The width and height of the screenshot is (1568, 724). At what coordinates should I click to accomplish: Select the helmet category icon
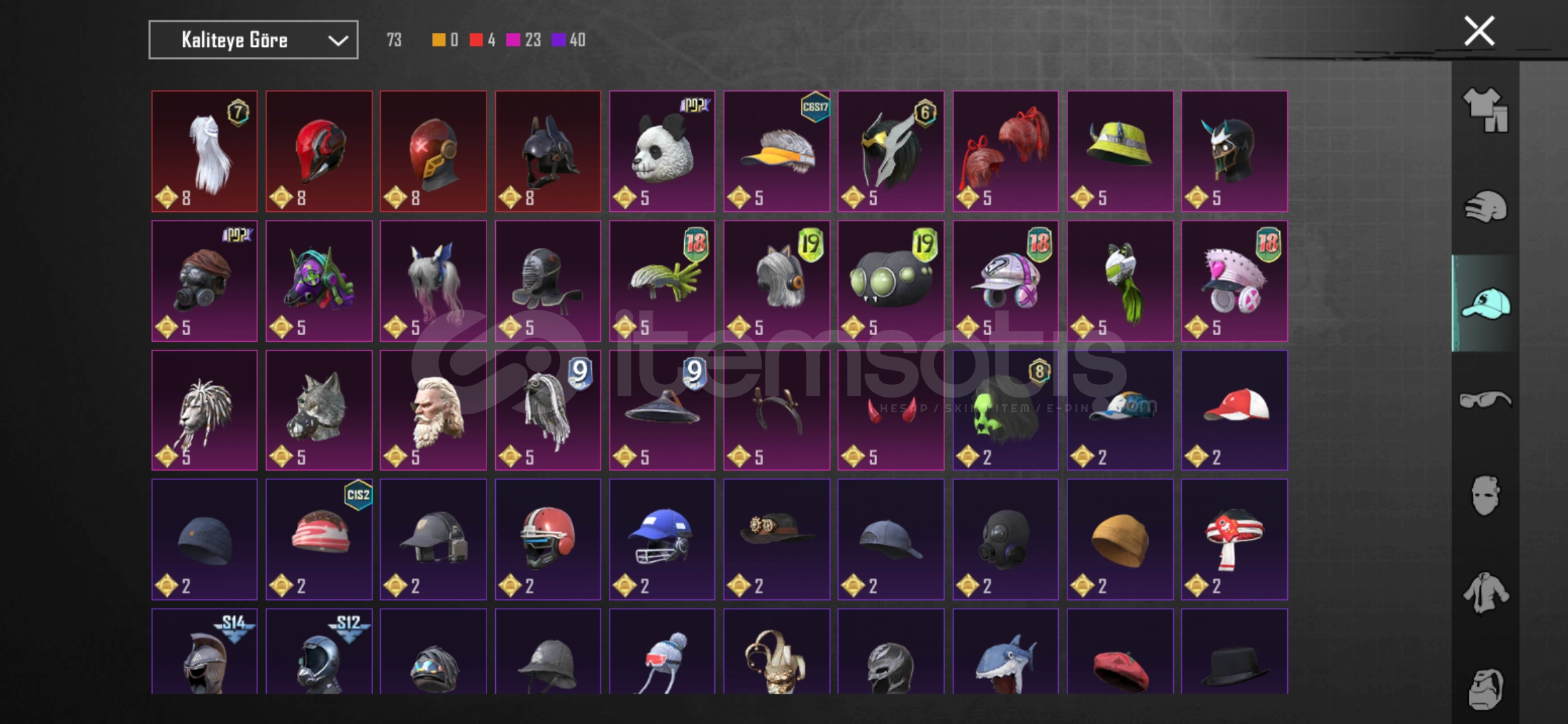click(x=1485, y=206)
